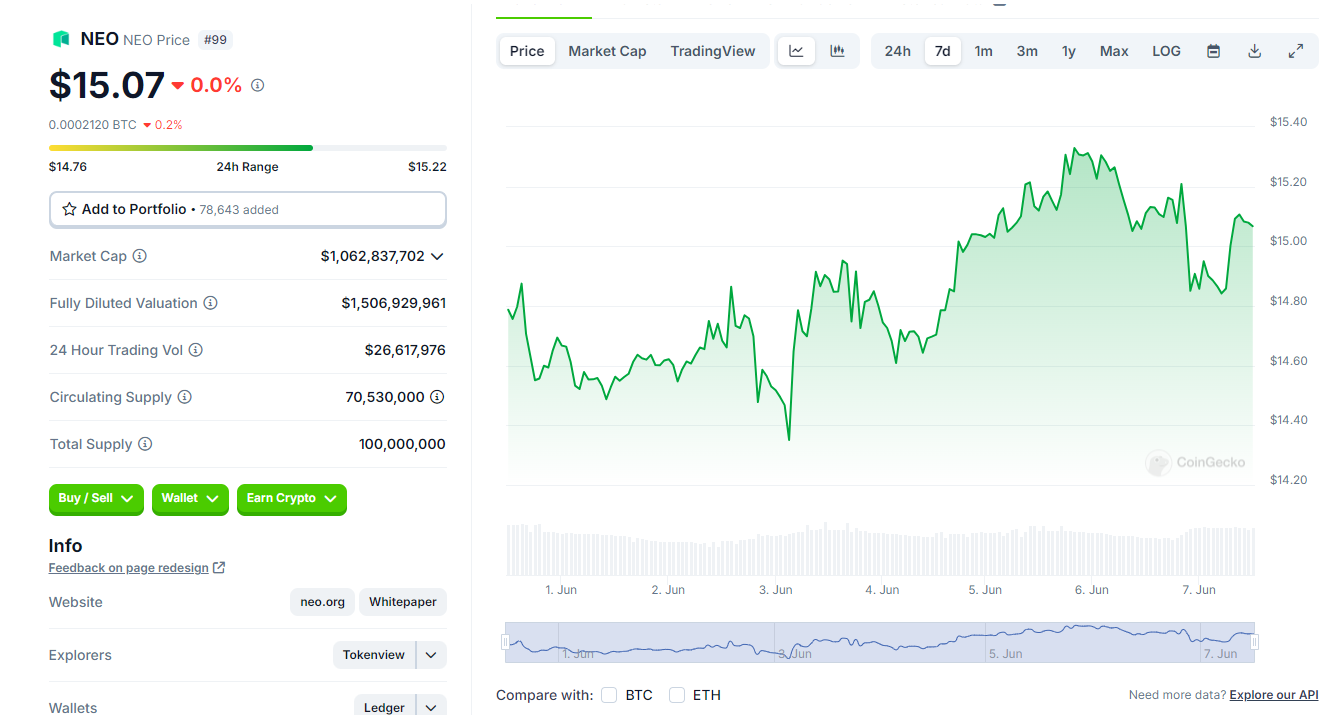Click the 24h Range progress bar

tap(248, 148)
